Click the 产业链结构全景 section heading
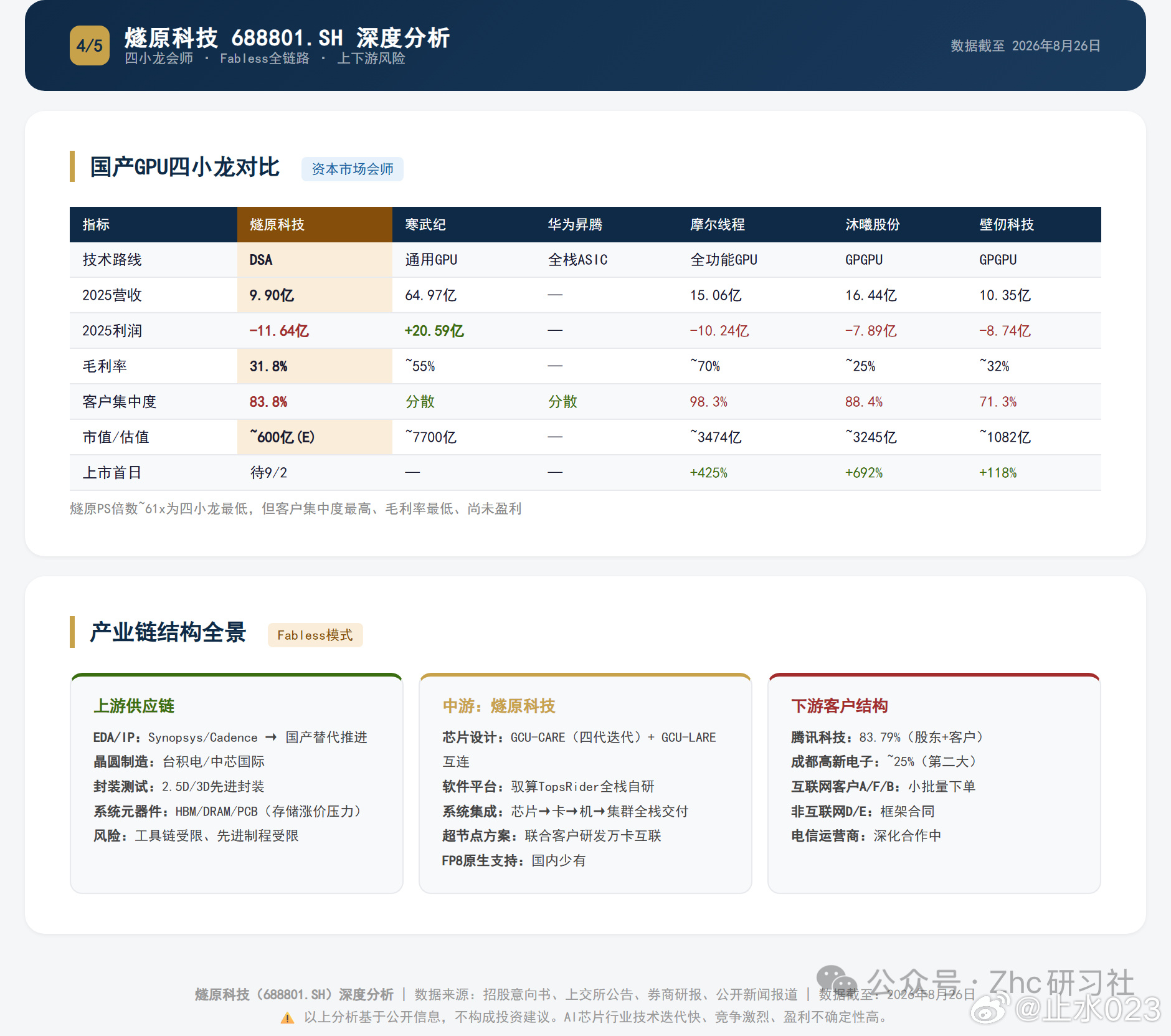Viewport: 1171px width, 1036px height. (168, 632)
